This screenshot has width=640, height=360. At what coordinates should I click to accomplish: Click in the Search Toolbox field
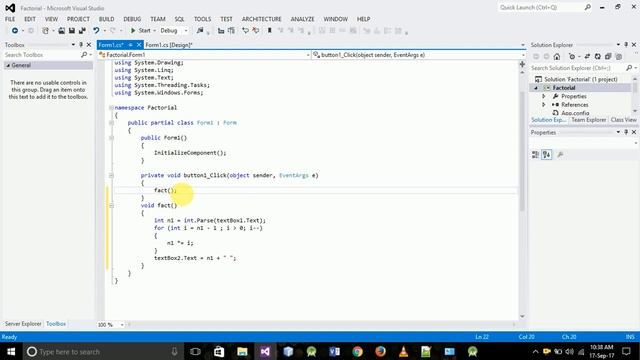[x=42, y=55]
